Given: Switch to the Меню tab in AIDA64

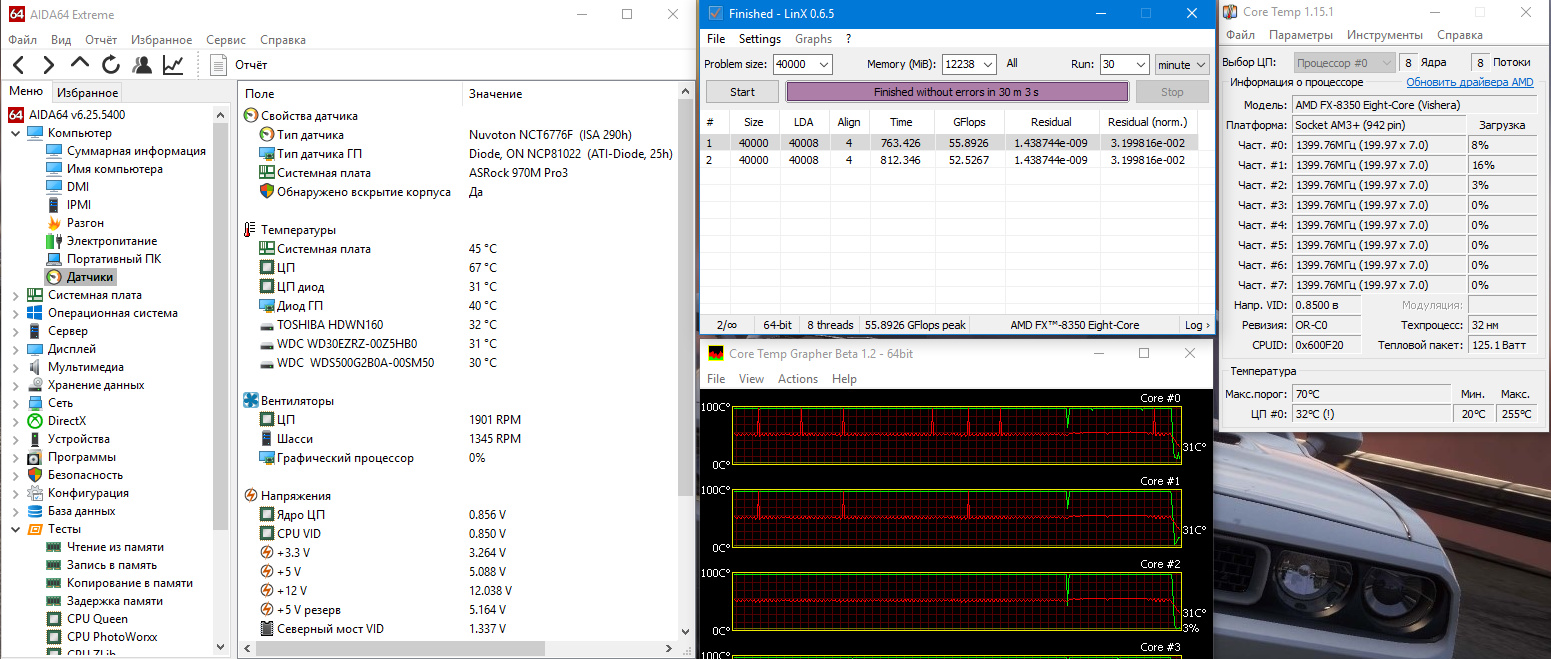Looking at the screenshot, I should pos(26,92).
